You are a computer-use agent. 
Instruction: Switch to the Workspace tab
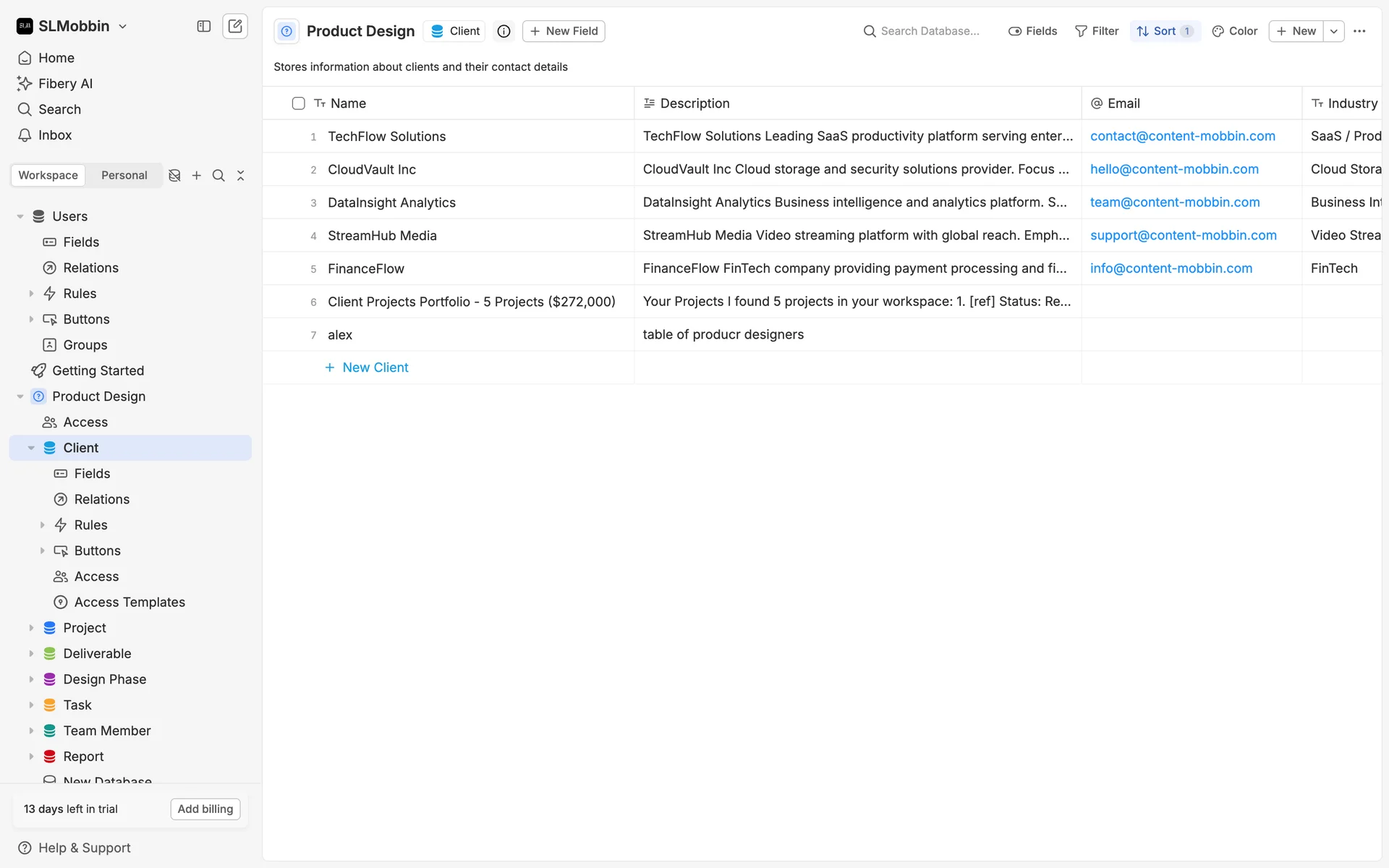coord(48,176)
